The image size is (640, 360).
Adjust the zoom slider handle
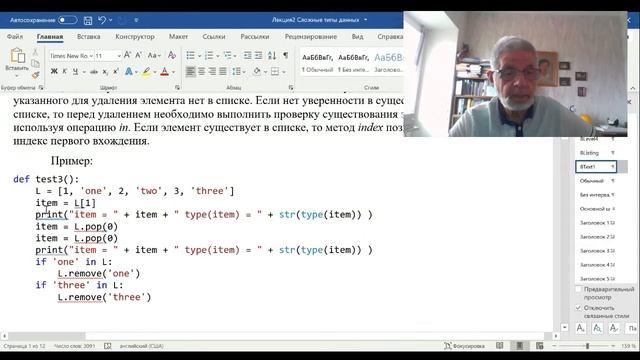point(587,346)
